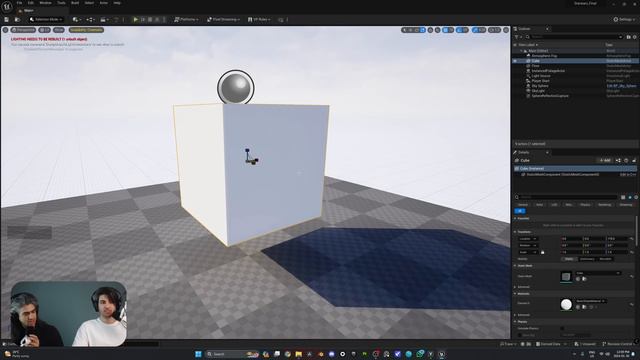Image resolution: width=640 pixels, height=360 pixels.
Task: Toggle visibility eye for the Cube row
Action: coord(515,61)
